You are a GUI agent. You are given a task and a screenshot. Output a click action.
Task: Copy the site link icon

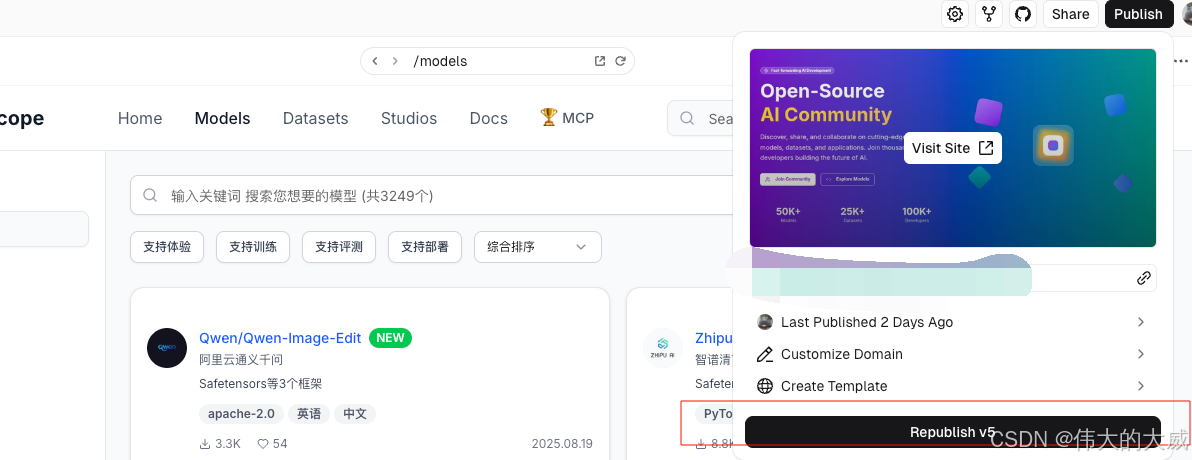pos(1143,278)
